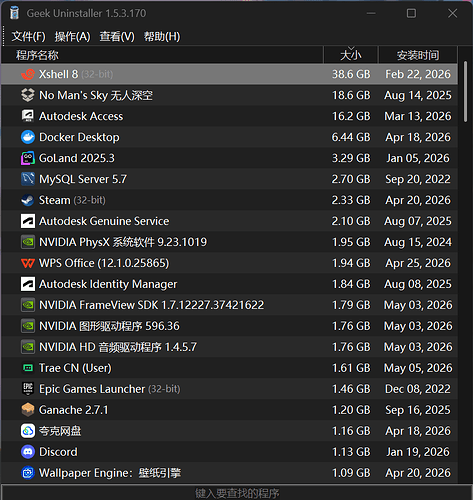The width and height of the screenshot is (473, 500).
Task: Click the 键入要查找的程序 search field
Action: pos(236,493)
